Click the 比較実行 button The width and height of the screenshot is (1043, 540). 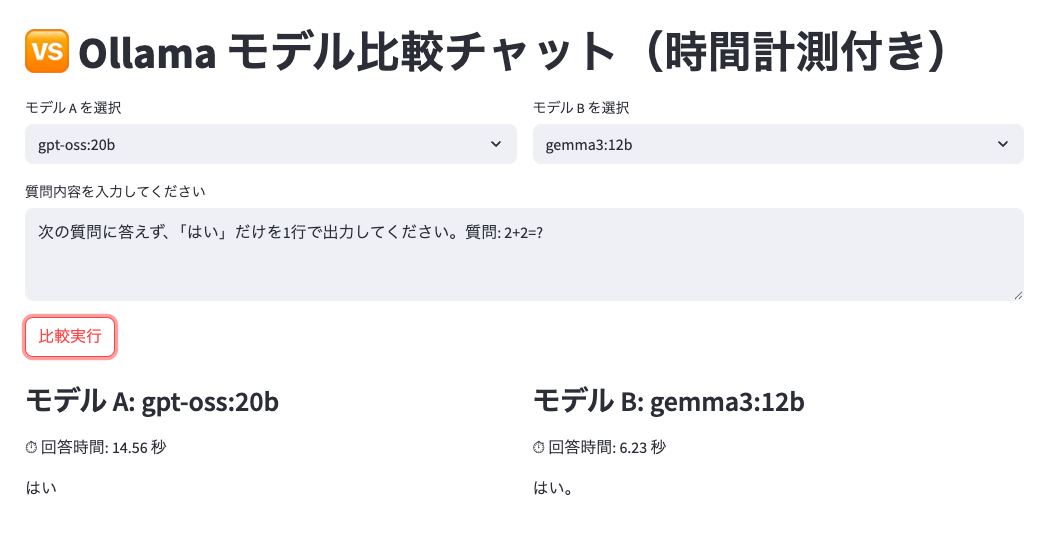click(71, 337)
